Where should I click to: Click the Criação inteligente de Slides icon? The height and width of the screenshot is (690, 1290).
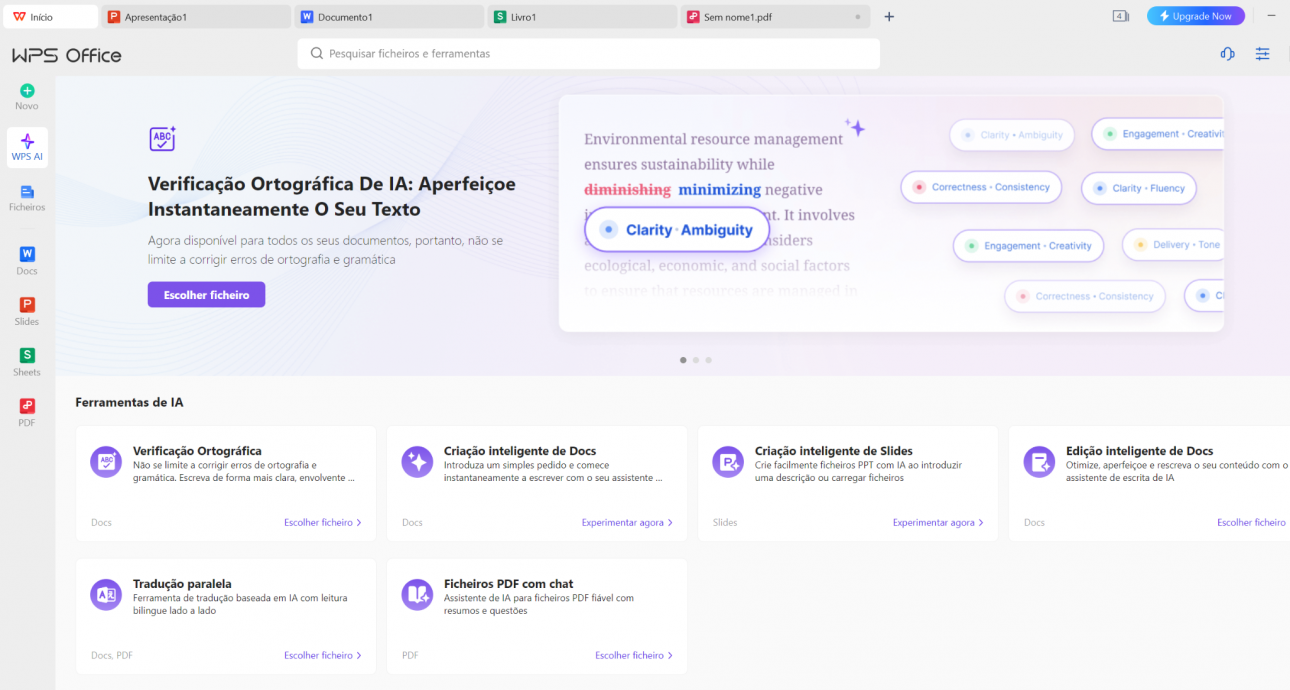coord(728,461)
